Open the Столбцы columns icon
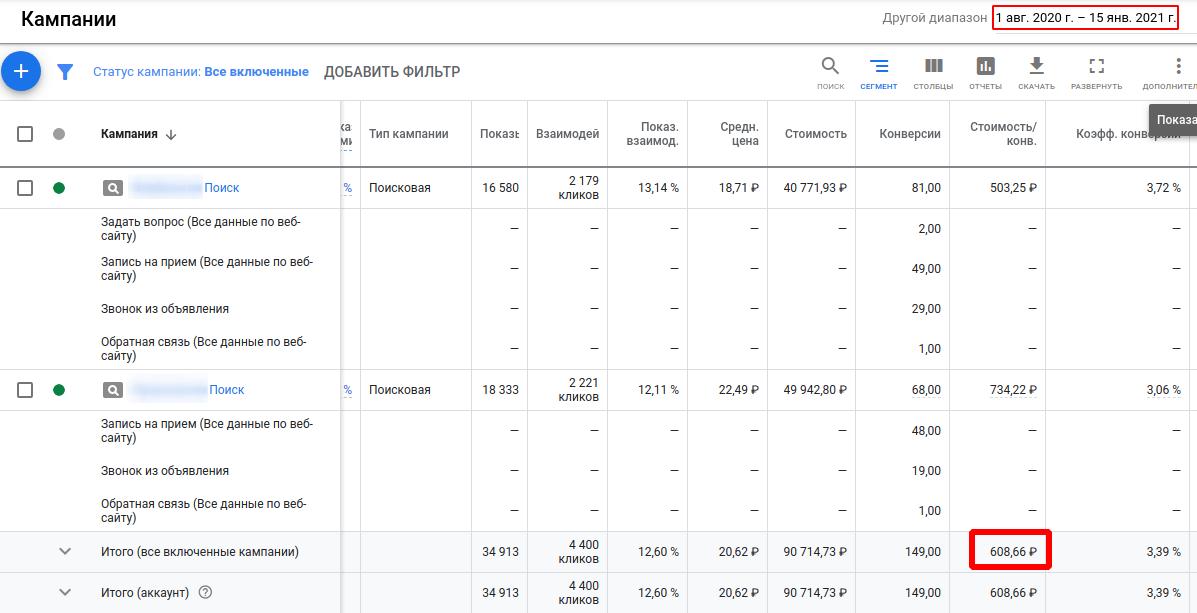This screenshot has height=613, width=1197. [x=933, y=73]
